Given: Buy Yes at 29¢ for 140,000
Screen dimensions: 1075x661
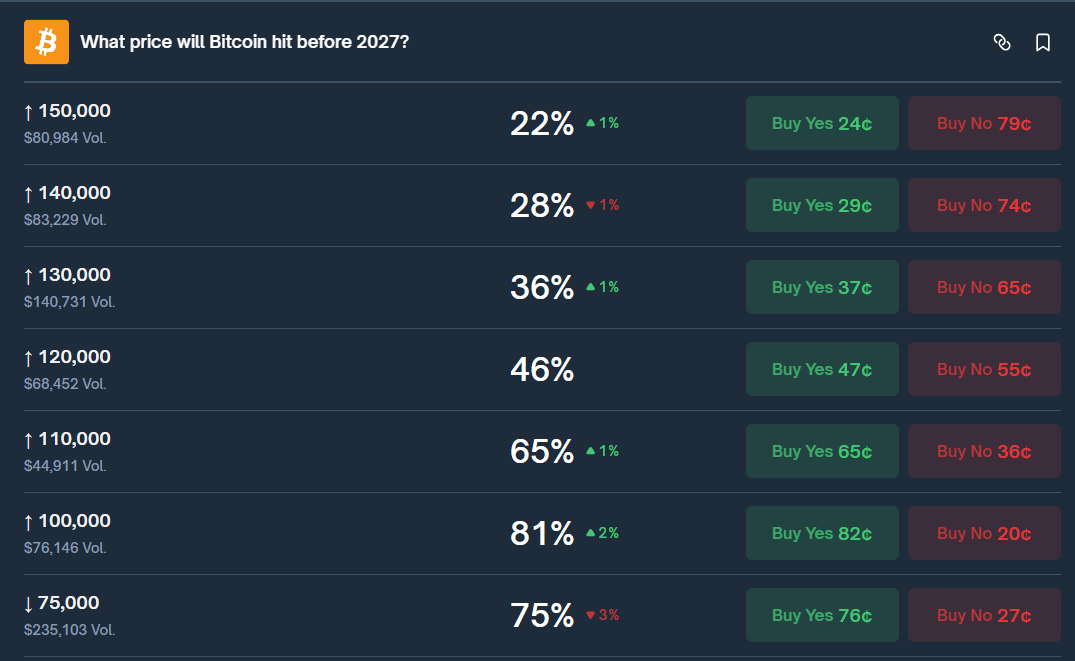Looking at the screenshot, I should tap(822, 204).
